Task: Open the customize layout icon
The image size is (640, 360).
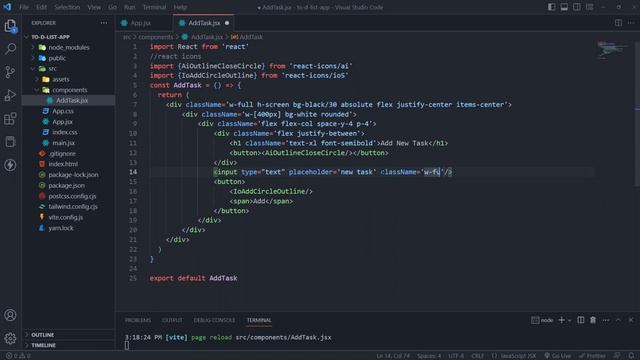Action: click(590, 7)
